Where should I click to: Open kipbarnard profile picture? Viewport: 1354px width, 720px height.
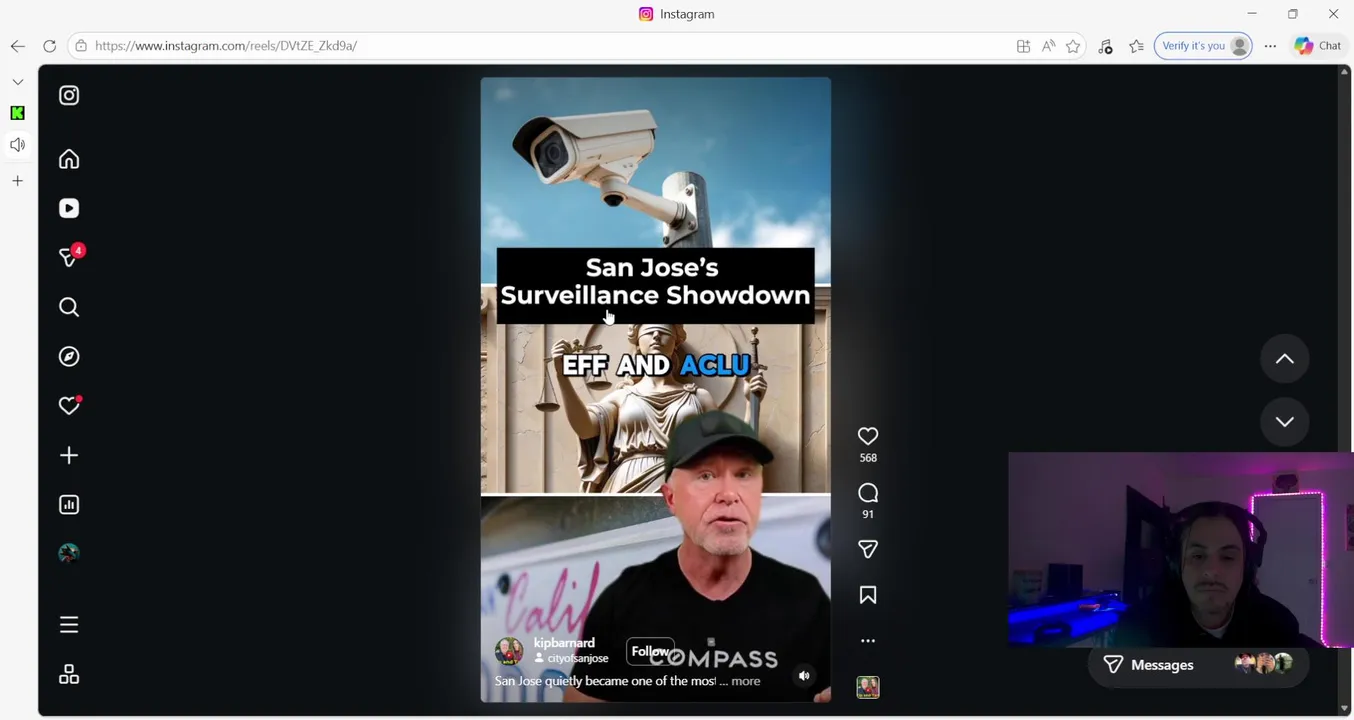[x=509, y=651]
